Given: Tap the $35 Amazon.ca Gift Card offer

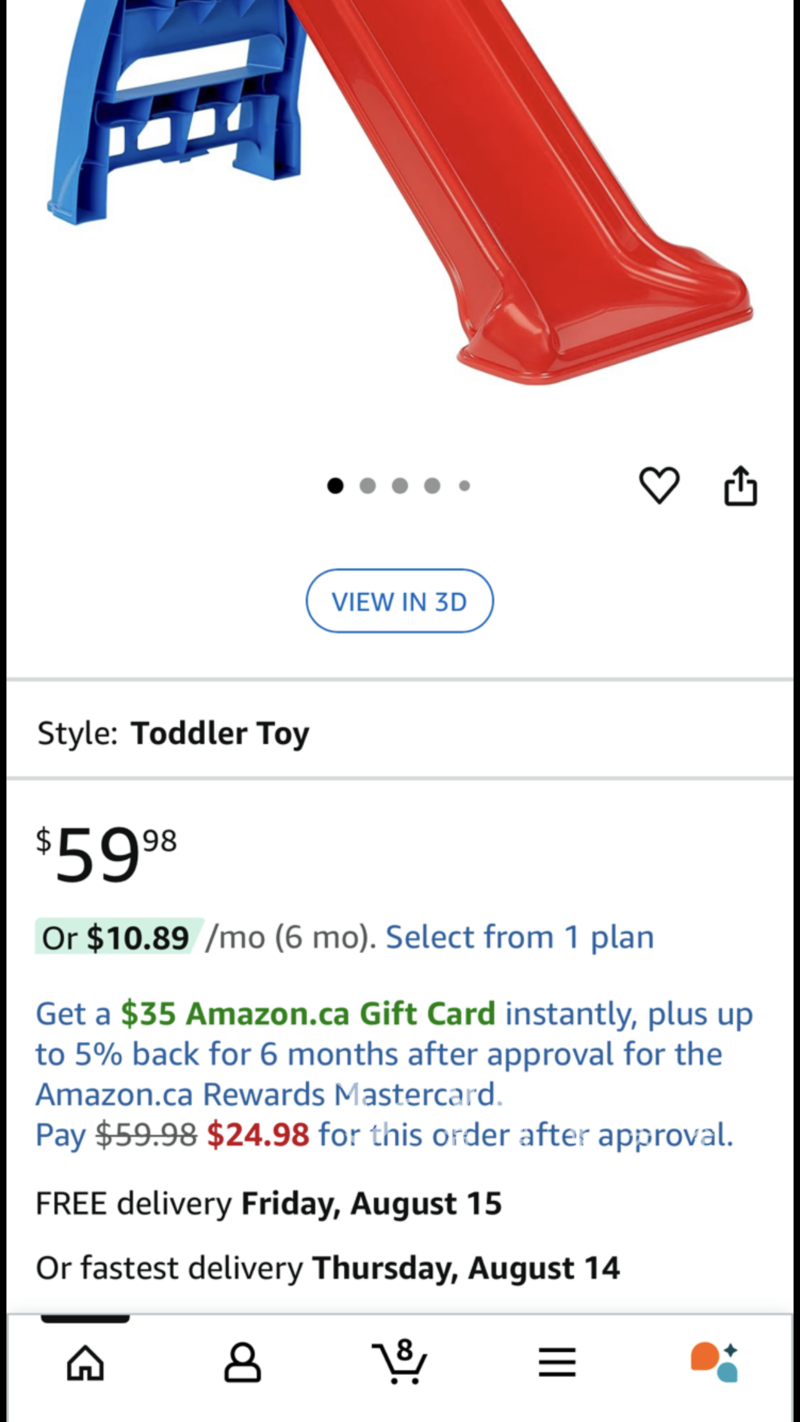Looking at the screenshot, I should 308,1014.
